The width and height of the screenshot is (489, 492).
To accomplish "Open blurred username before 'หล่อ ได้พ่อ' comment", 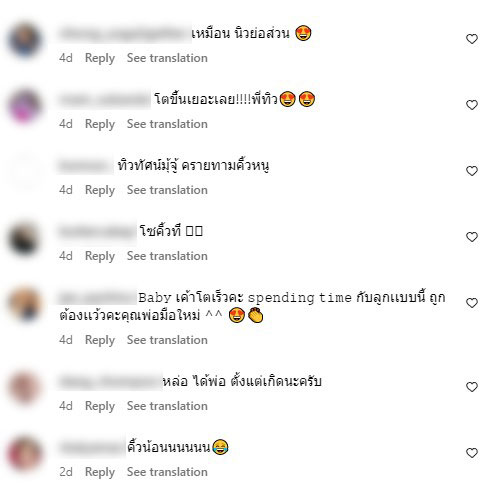I will point(110,381).
